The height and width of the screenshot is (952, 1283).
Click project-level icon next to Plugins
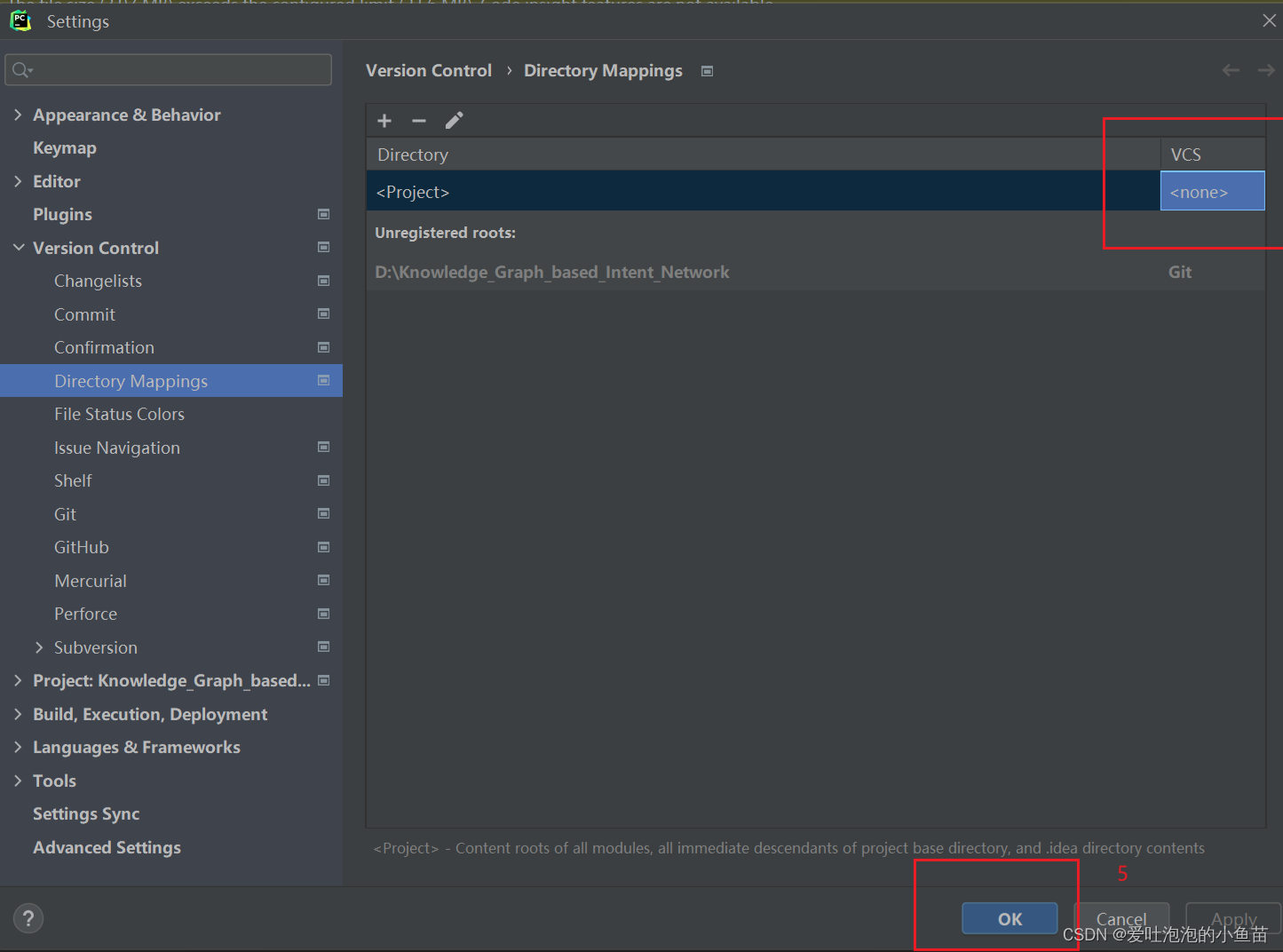pyautogui.click(x=324, y=214)
